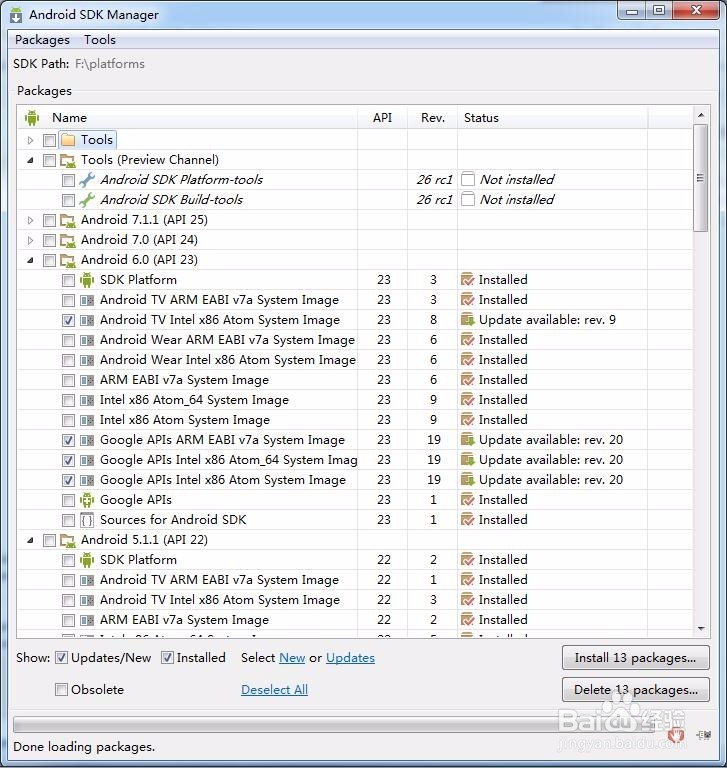Click the scroll up arrow of the package list
The height and width of the screenshot is (768, 727).
[701, 115]
